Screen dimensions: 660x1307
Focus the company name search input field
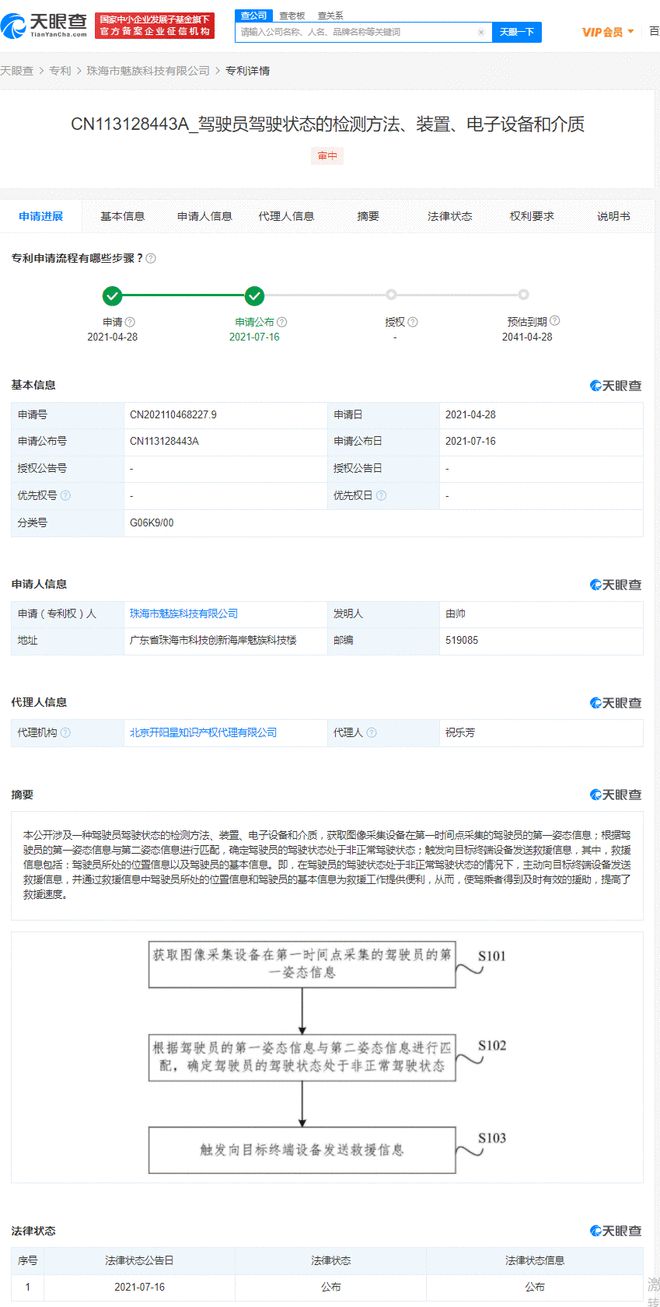point(355,32)
